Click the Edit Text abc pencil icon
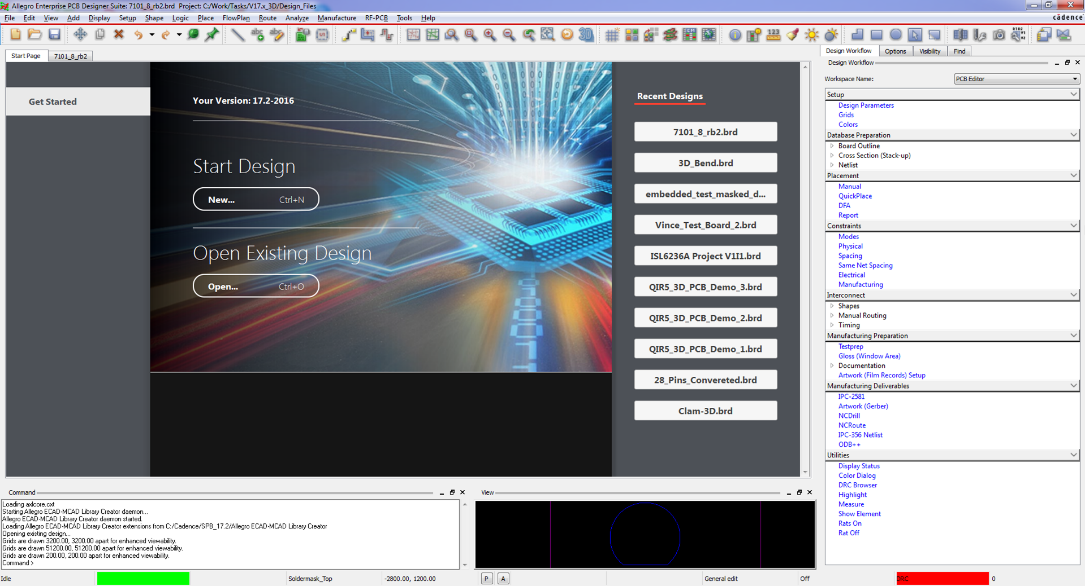Image resolution: width=1085 pixels, height=586 pixels. click(277, 35)
